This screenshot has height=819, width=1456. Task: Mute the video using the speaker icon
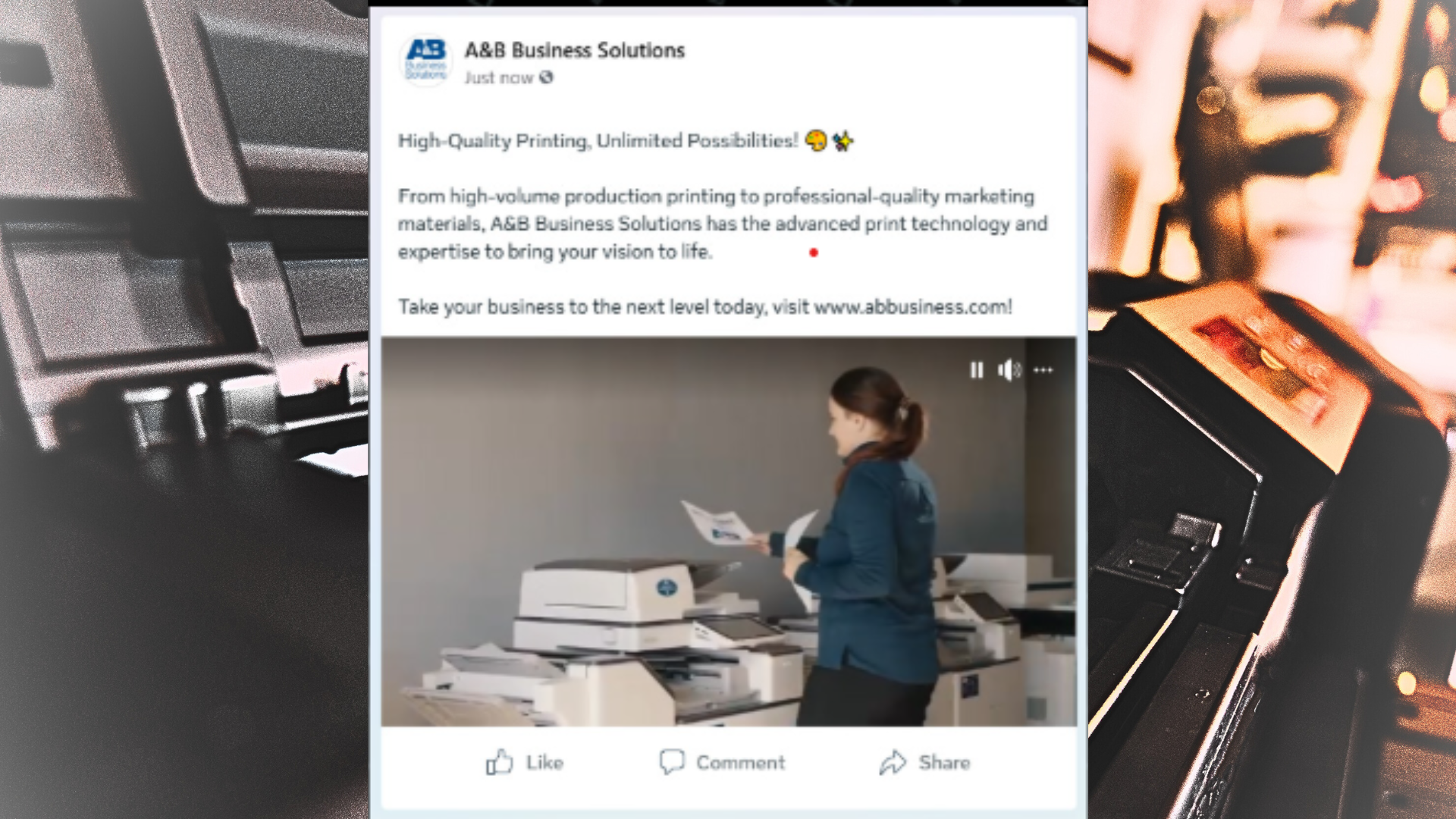click(x=1009, y=370)
